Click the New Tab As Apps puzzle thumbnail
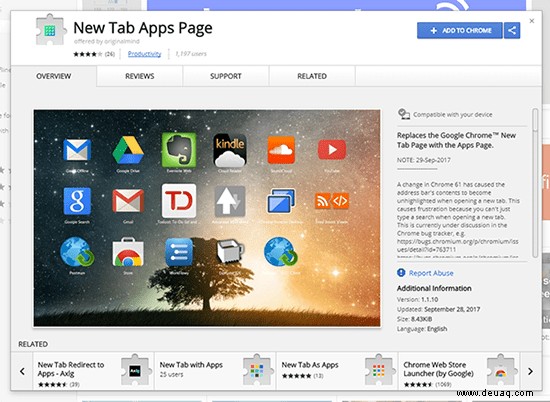The image size is (550, 402). click(x=379, y=370)
